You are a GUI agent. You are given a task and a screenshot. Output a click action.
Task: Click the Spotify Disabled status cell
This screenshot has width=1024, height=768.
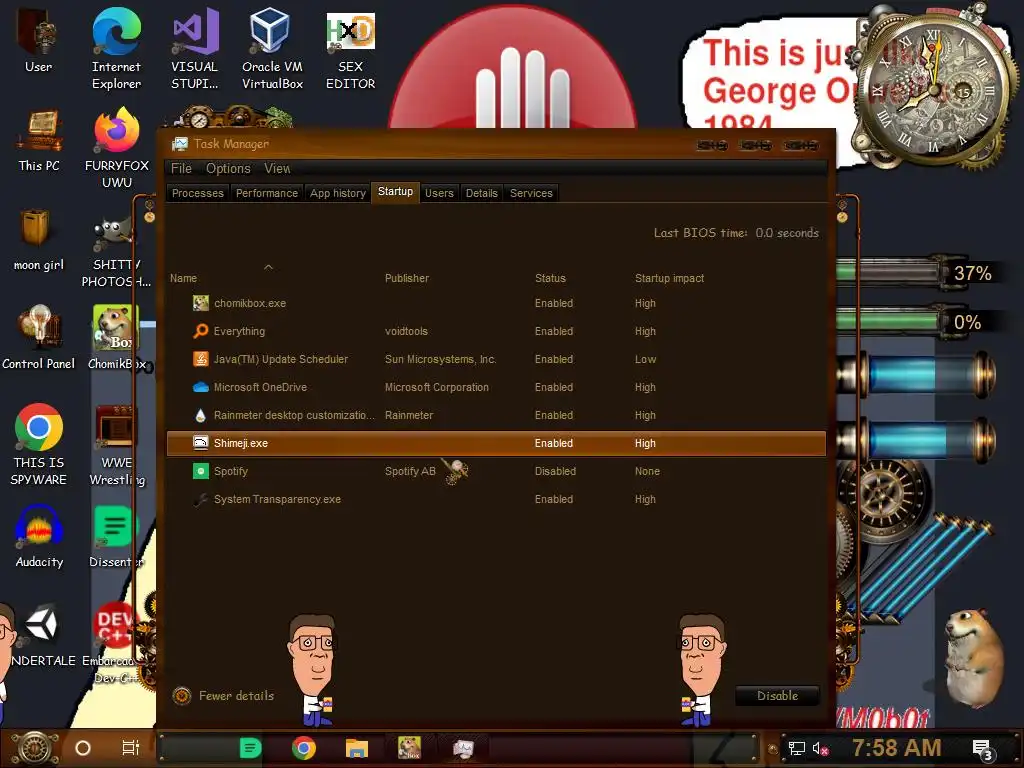(555, 471)
